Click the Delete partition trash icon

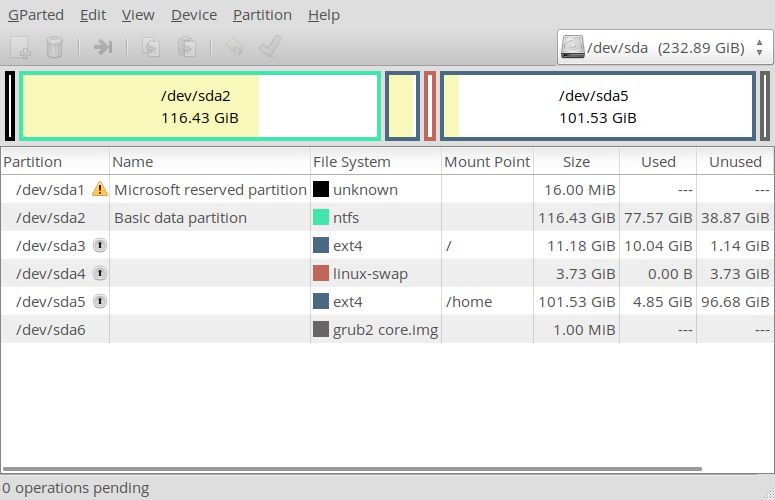click(54, 47)
